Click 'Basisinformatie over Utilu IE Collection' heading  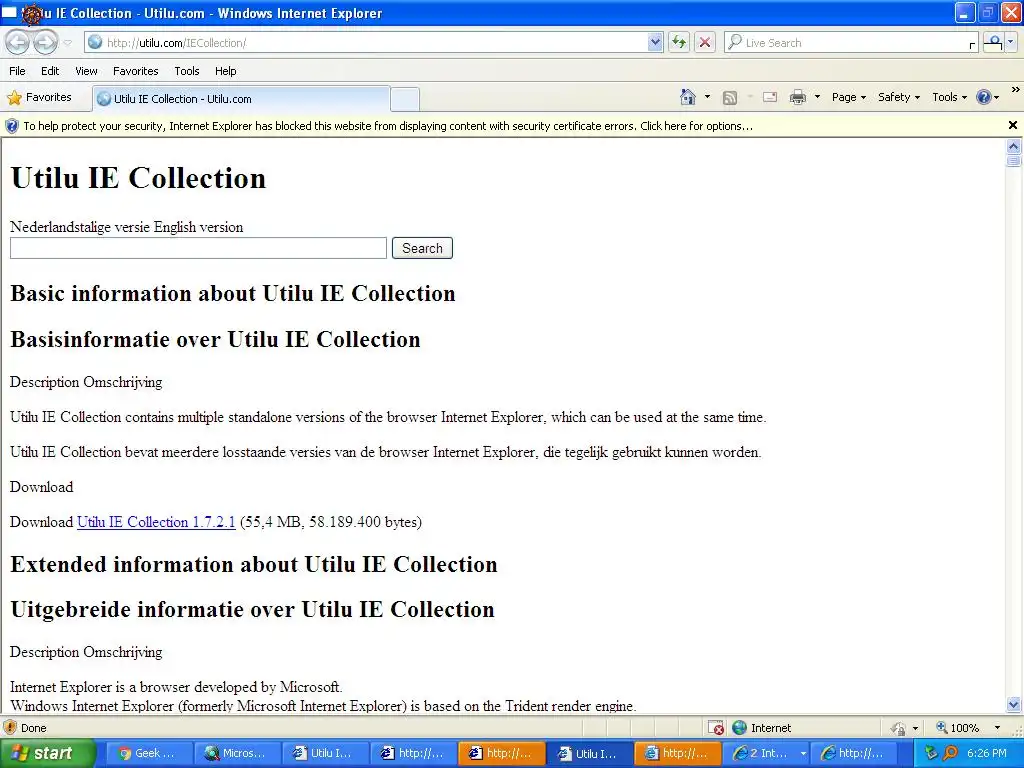215,339
